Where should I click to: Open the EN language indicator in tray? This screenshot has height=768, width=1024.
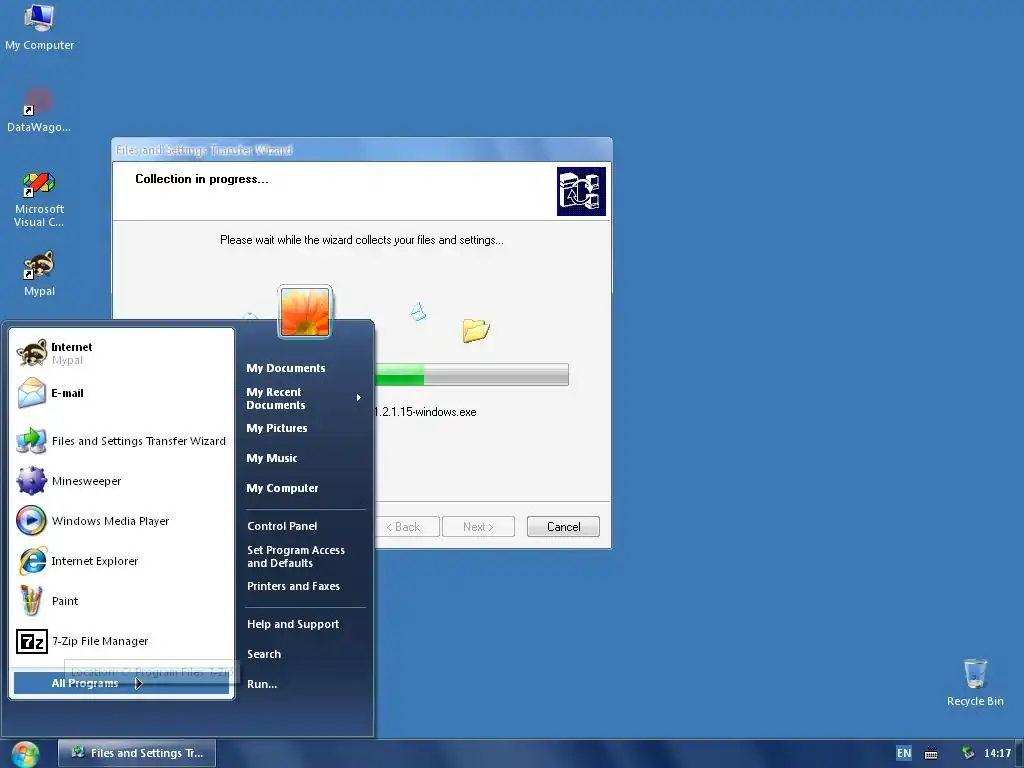[904, 753]
